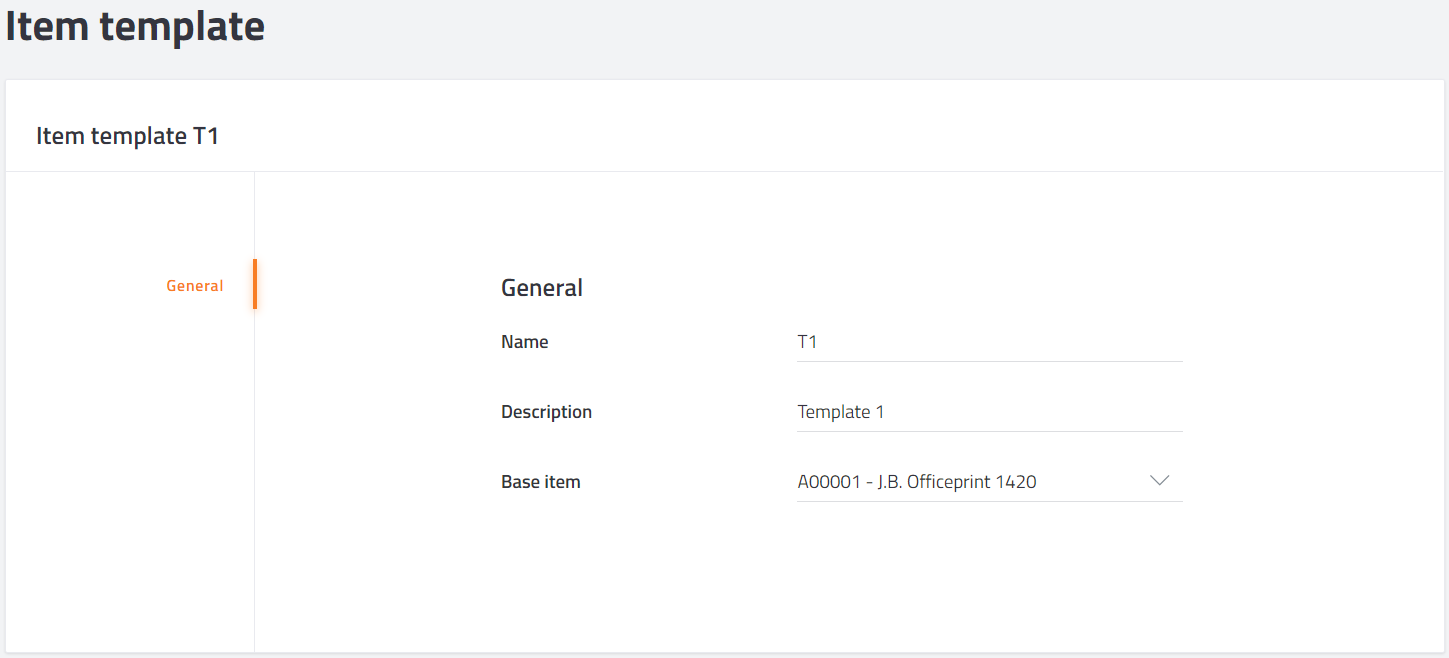This screenshot has width=1449, height=658.
Task: Select the General sidebar tab
Action: coord(195,286)
